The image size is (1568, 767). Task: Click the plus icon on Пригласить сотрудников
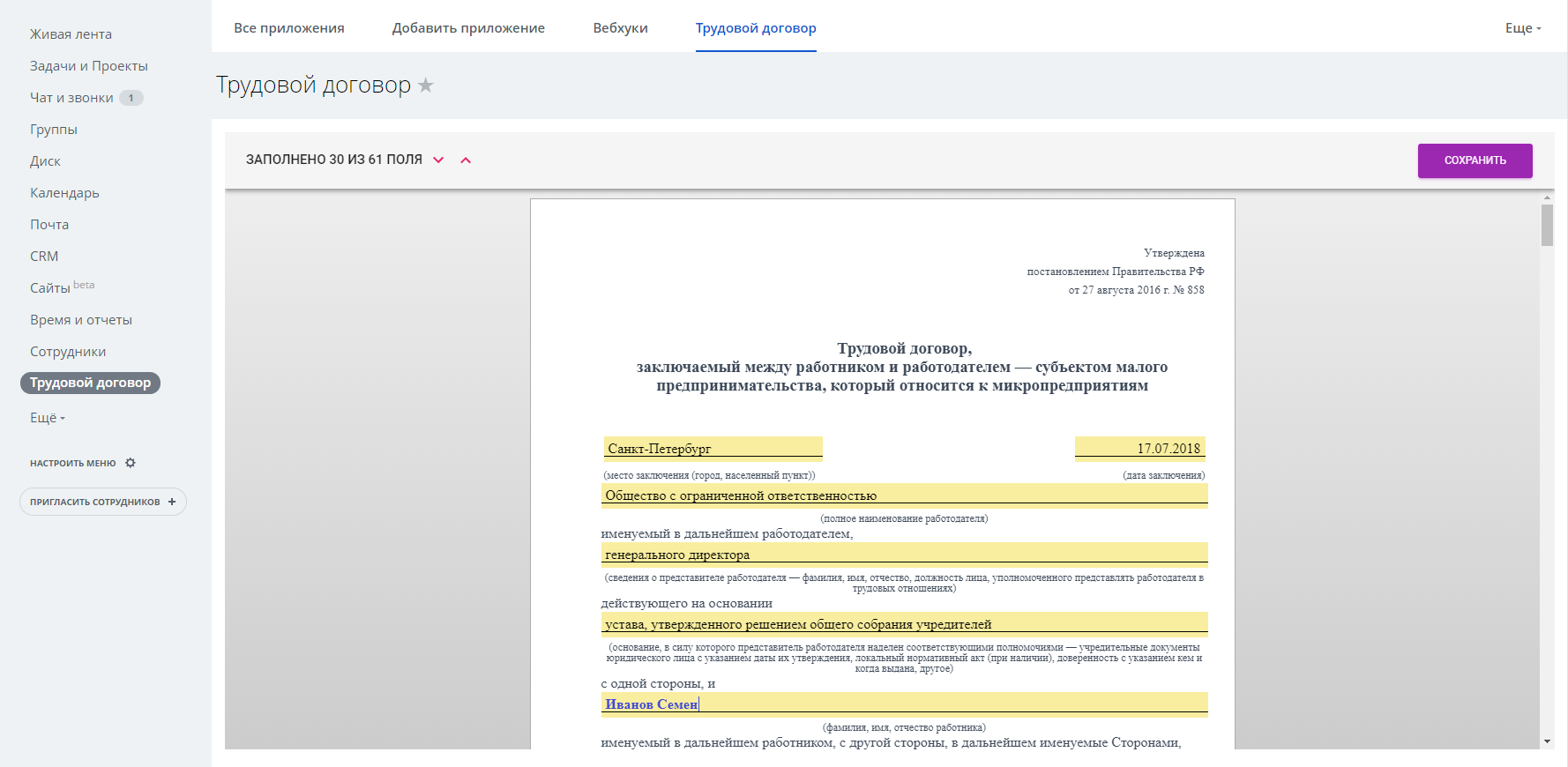172,502
